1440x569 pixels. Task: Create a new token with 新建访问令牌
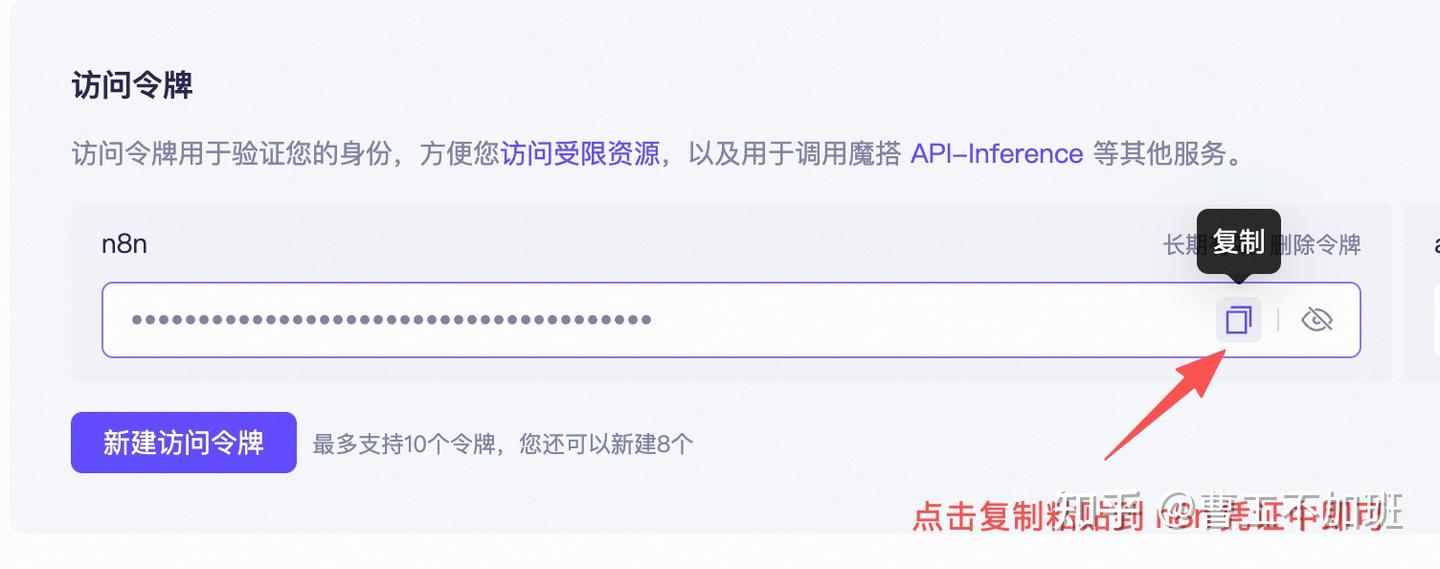pyautogui.click(x=183, y=442)
